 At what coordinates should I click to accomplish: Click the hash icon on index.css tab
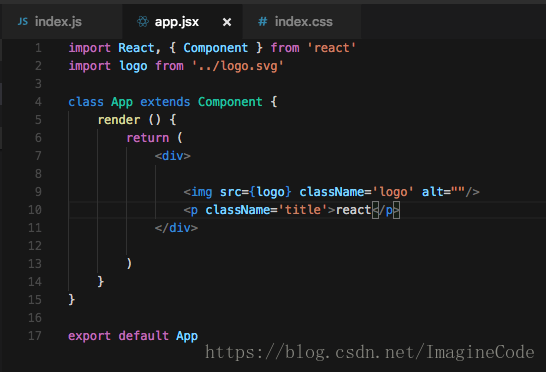[263, 22]
